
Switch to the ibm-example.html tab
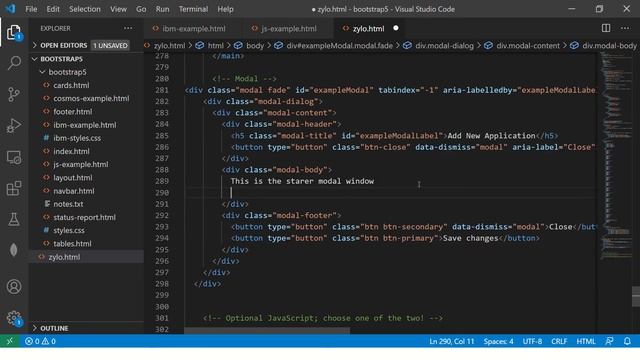click(193, 29)
